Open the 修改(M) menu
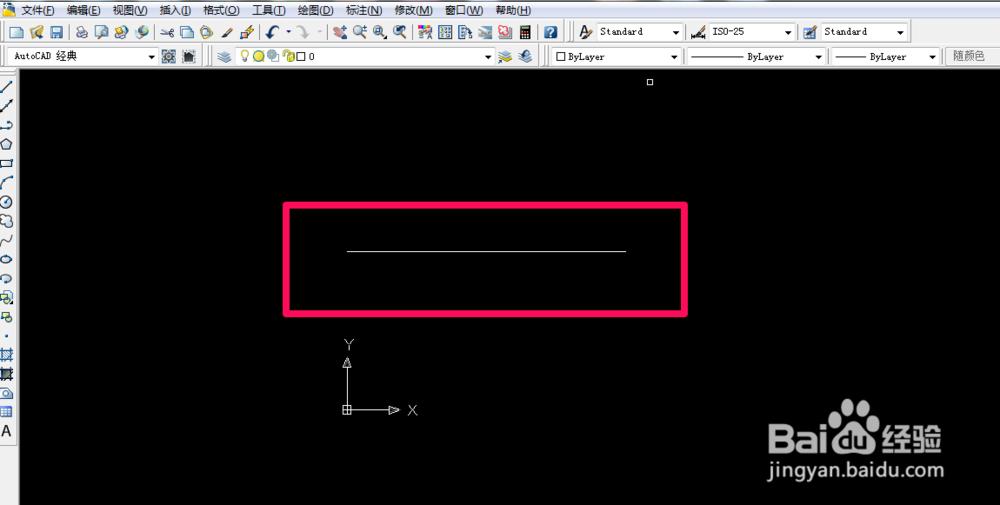Image resolution: width=1000 pixels, height=505 pixels. click(x=413, y=11)
